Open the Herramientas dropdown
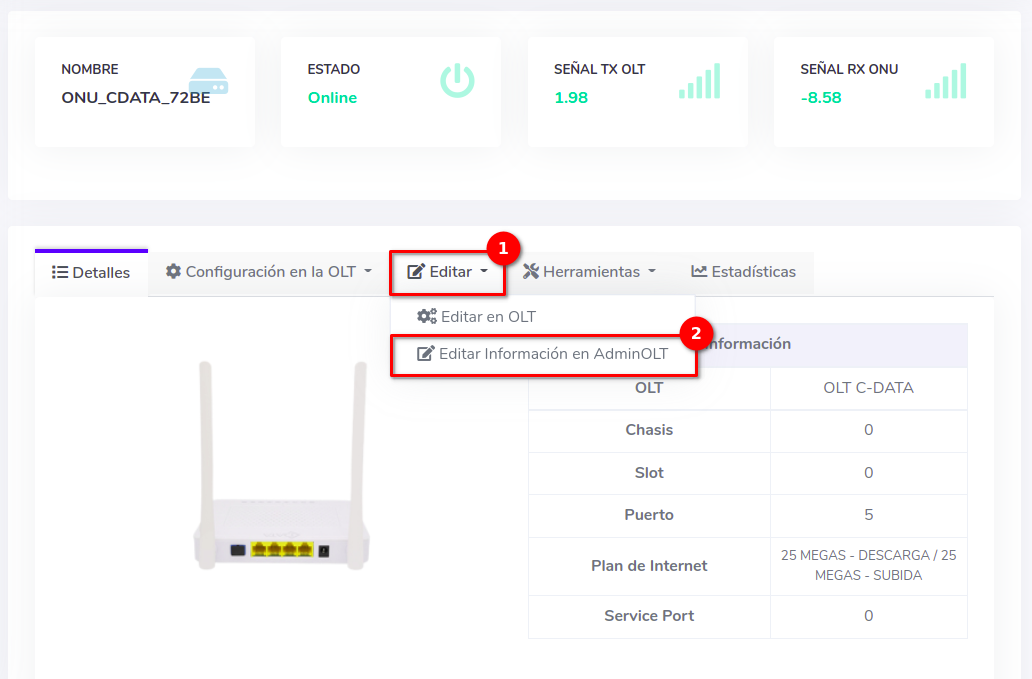This screenshot has width=1032, height=679. [x=589, y=272]
